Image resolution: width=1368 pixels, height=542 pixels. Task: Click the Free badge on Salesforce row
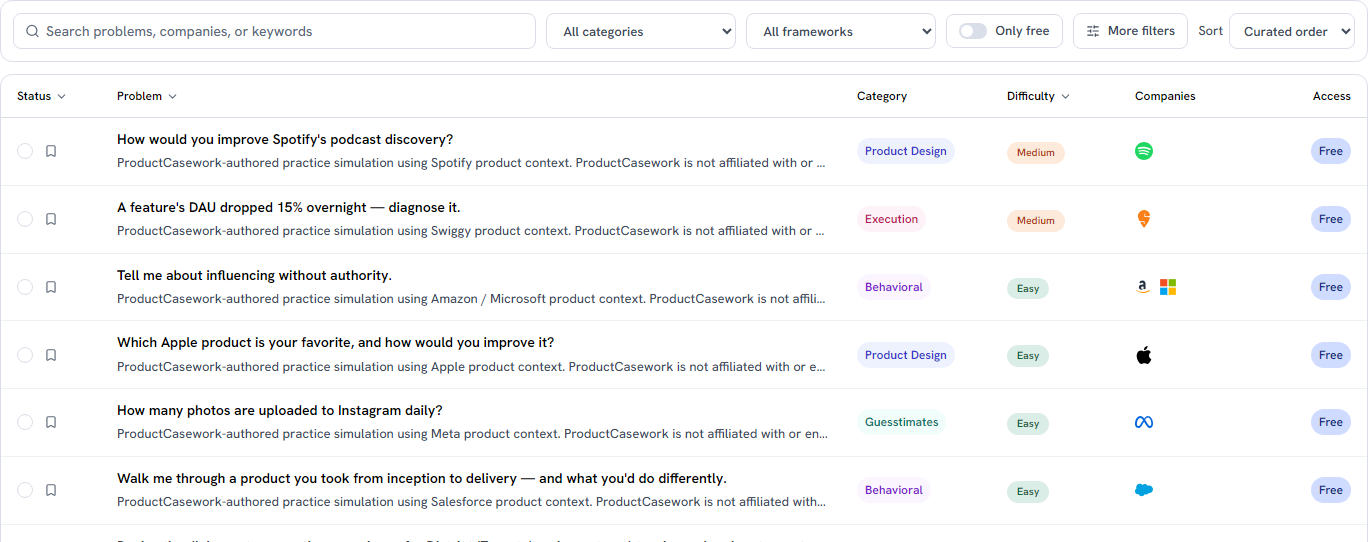coord(1331,490)
